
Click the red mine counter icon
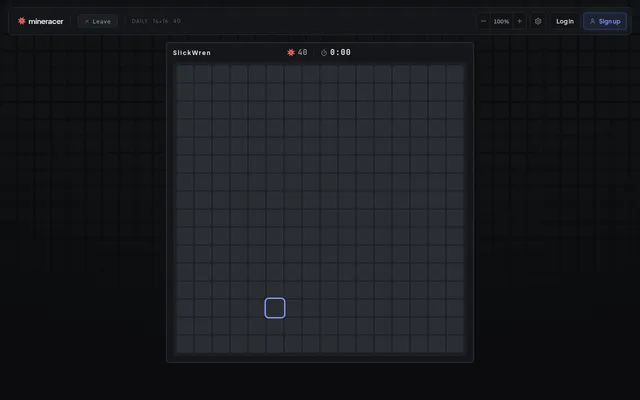point(291,52)
